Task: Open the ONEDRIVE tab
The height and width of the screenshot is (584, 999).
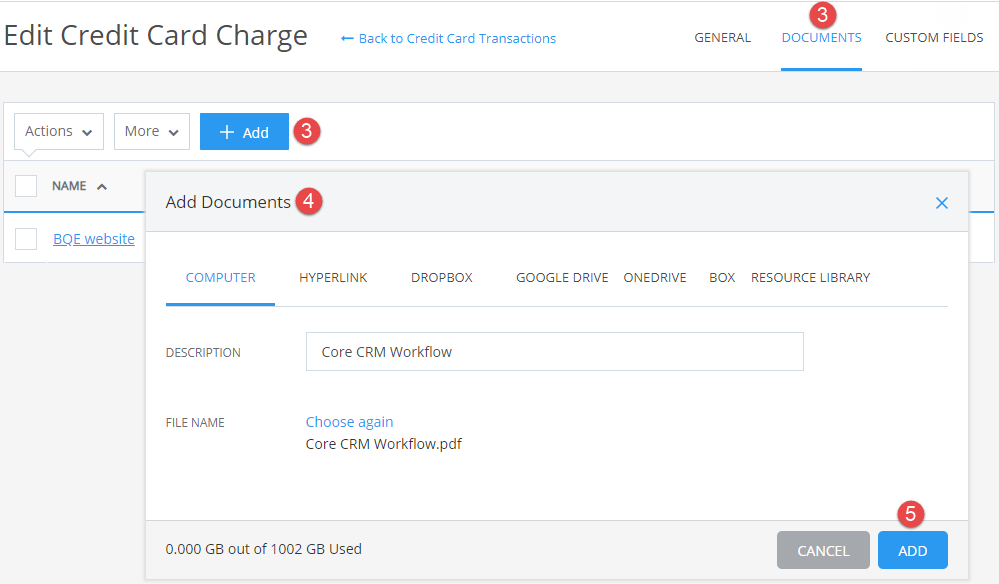Action: [654, 277]
